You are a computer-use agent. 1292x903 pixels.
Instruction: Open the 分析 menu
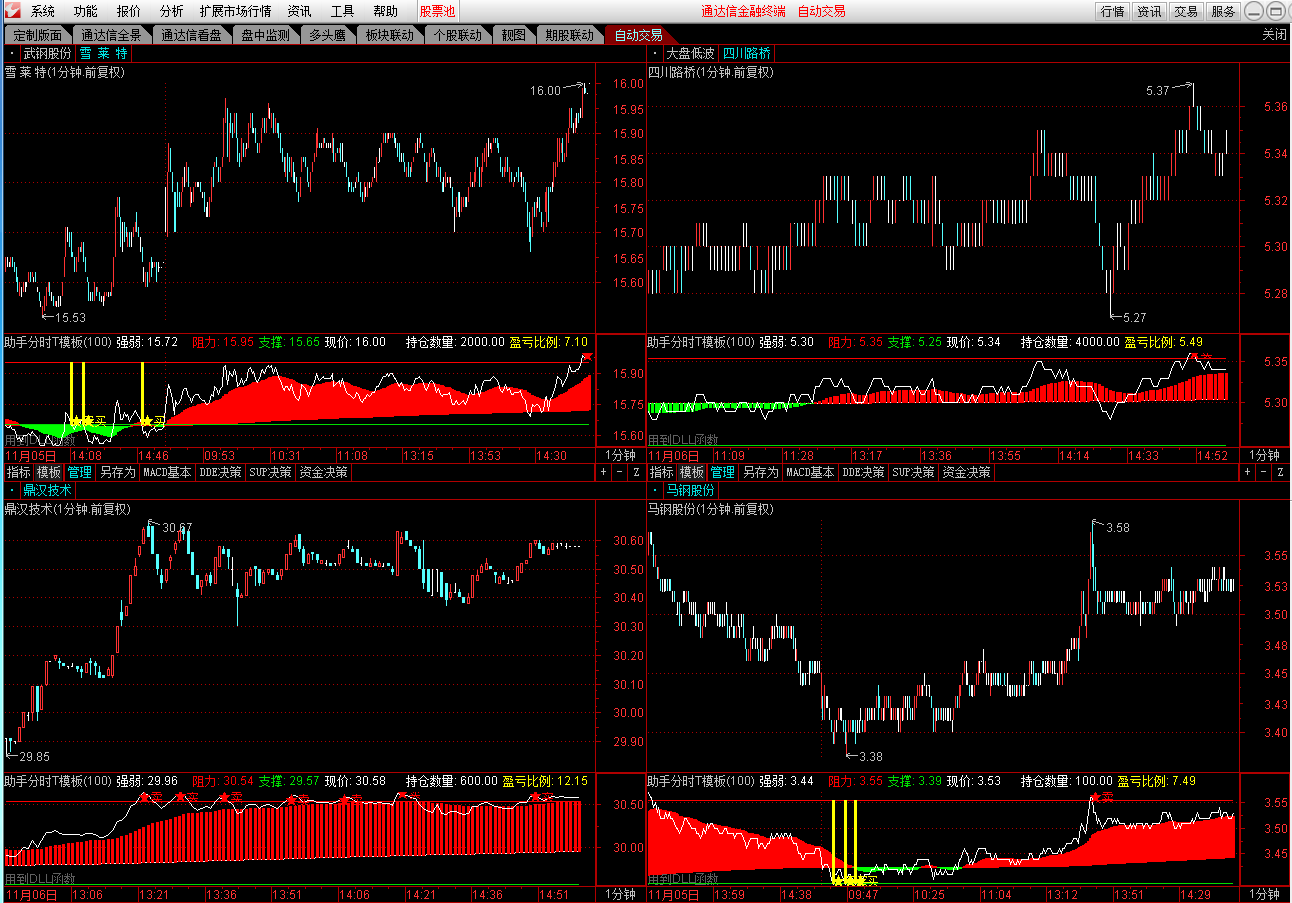click(x=172, y=11)
